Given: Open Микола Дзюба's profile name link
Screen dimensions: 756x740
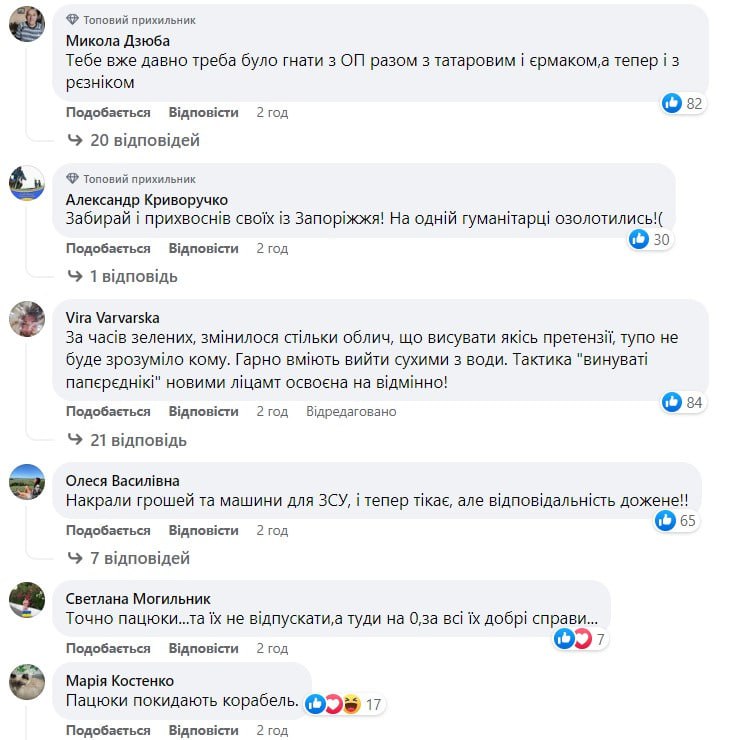Looking at the screenshot, I should (x=118, y=41).
